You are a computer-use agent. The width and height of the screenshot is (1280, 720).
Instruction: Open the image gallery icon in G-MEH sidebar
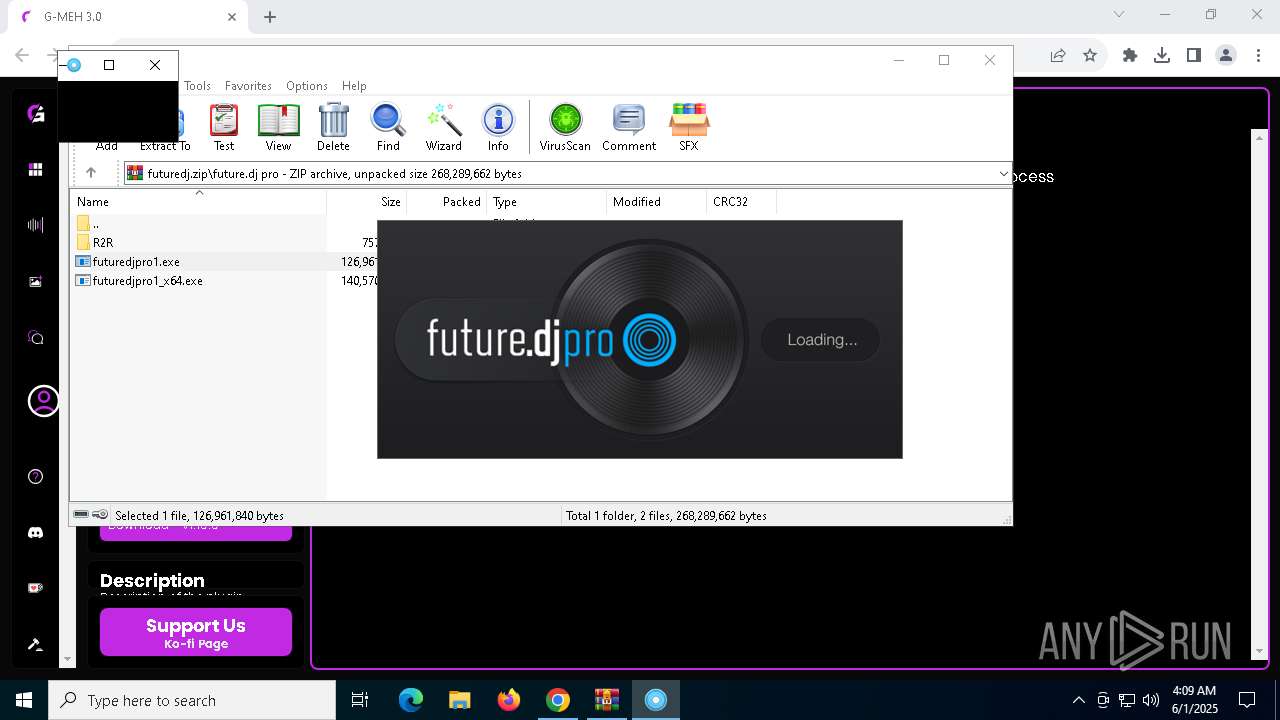[36, 282]
